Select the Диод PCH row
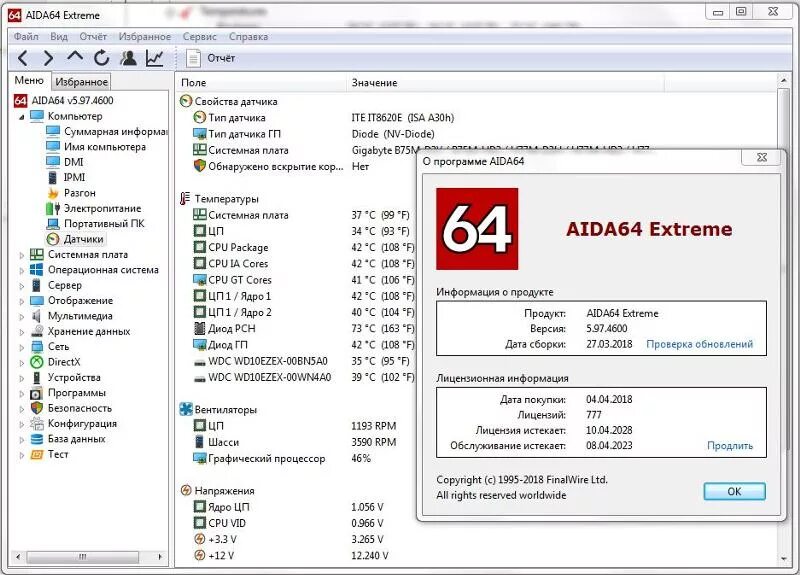This screenshot has height=575, width=800. (x=304, y=329)
